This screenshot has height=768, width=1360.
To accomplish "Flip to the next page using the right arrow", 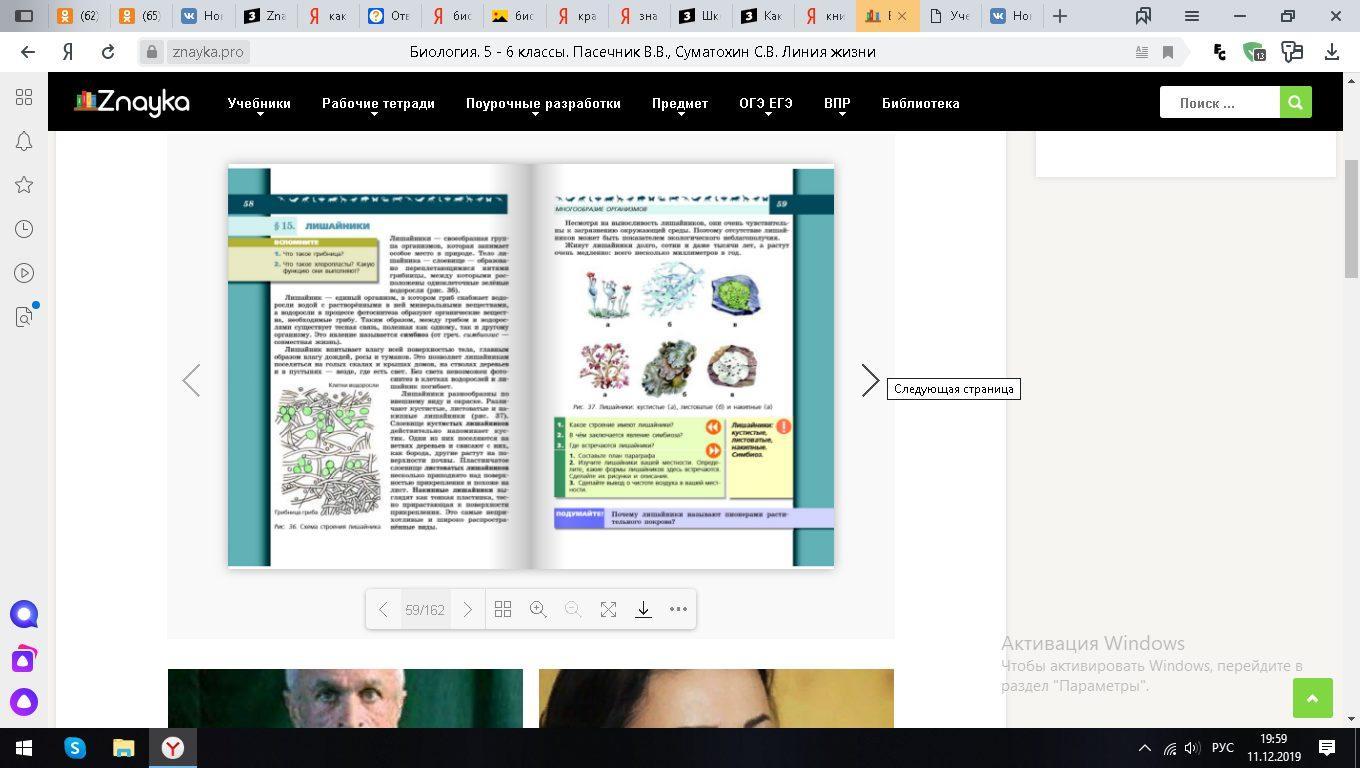I will pyautogui.click(x=870, y=381).
